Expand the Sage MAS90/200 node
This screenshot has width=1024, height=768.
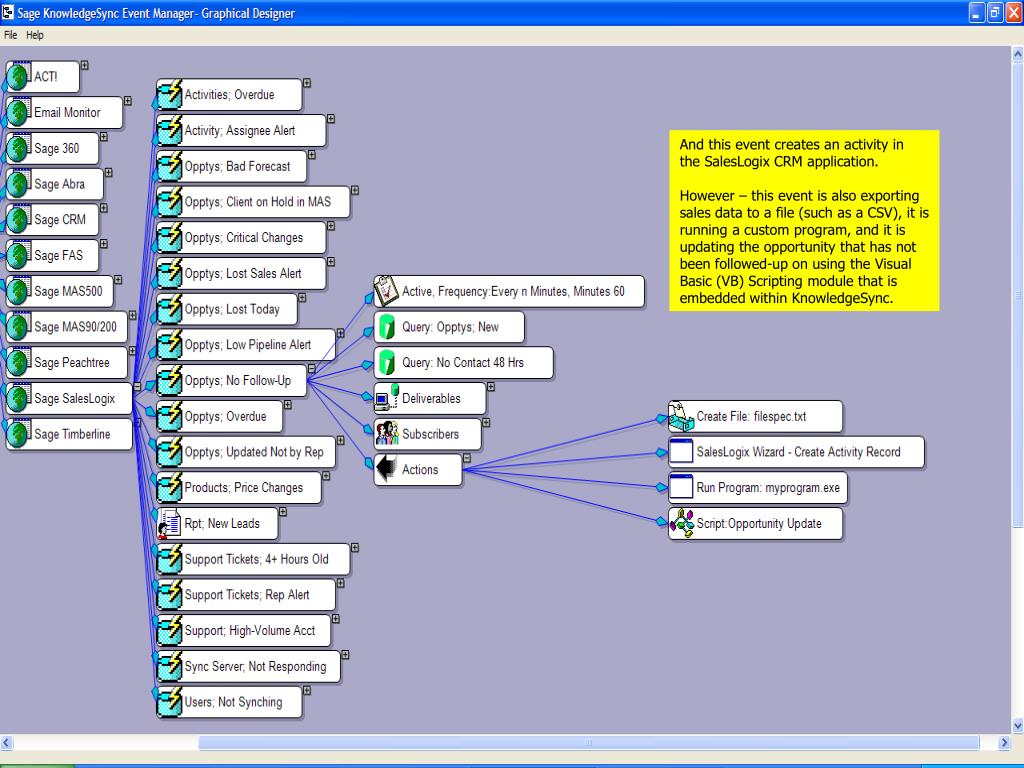(x=133, y=315)
